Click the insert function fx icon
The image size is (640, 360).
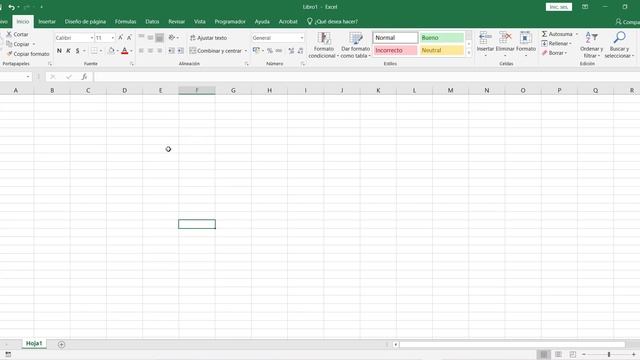tap(84, 77)
